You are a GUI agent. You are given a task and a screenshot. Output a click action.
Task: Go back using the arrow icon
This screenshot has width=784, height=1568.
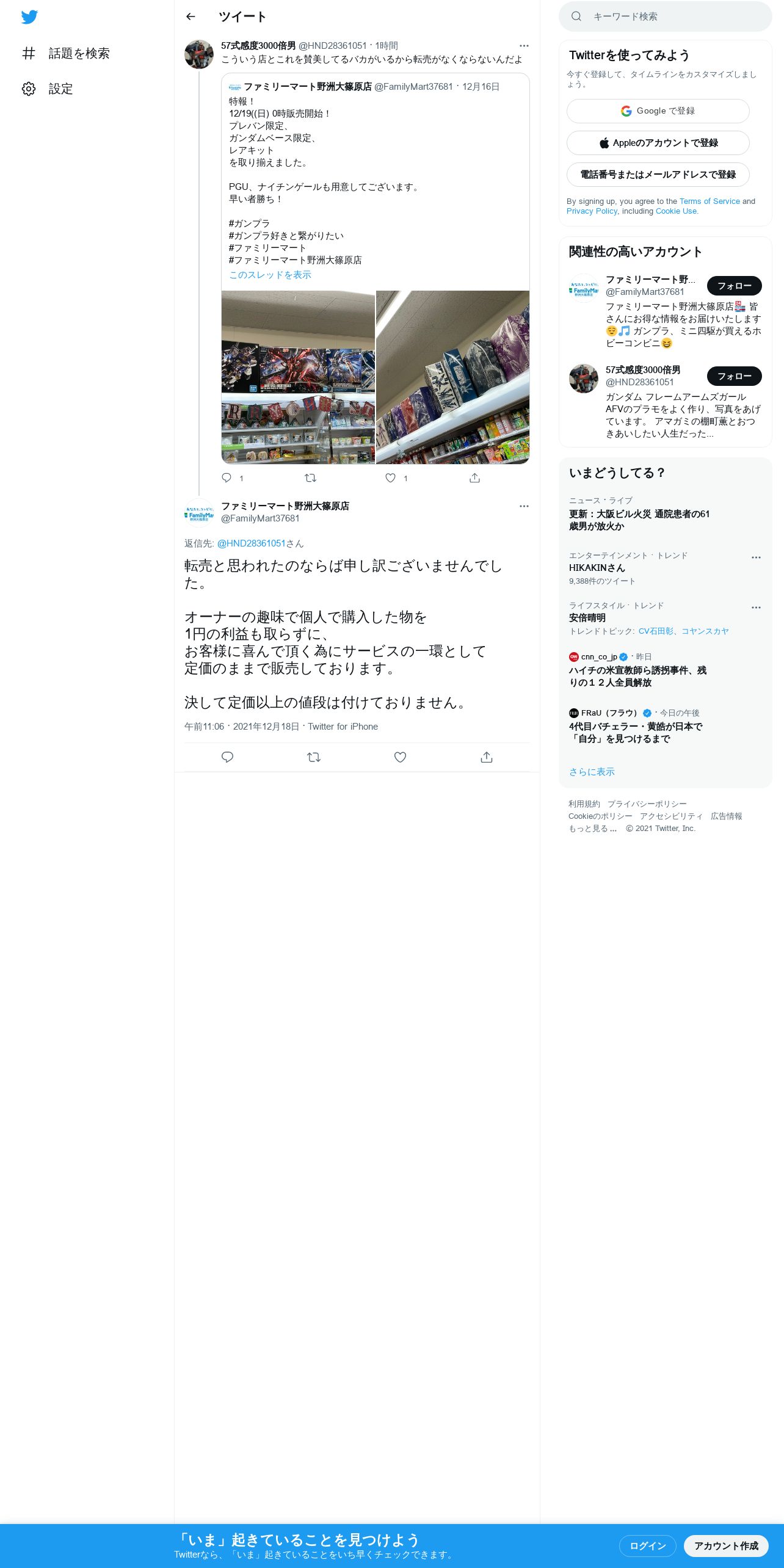191,16
